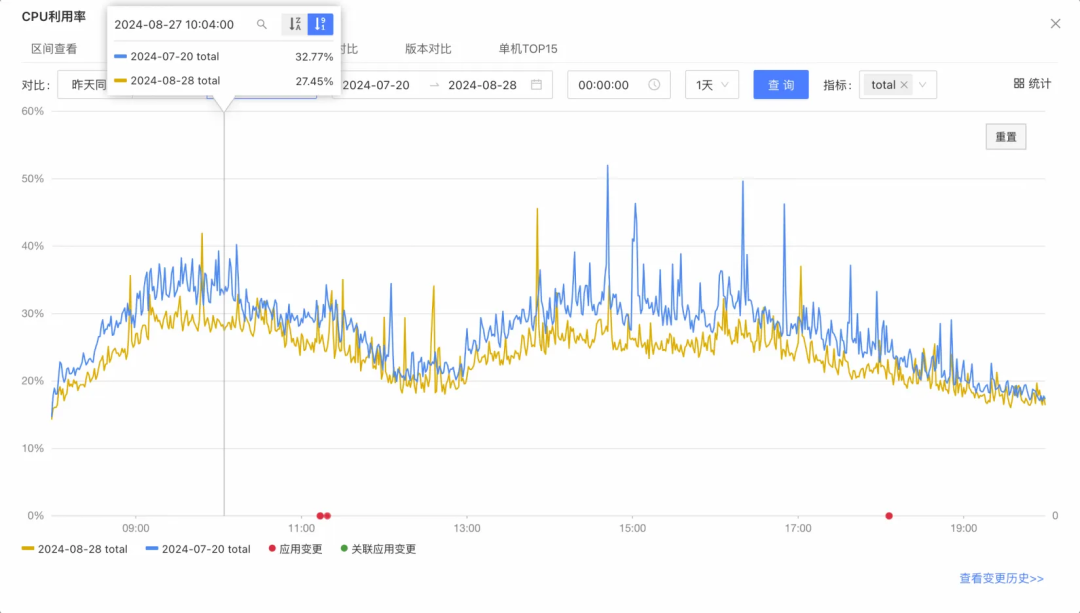Click the clock icon in the time field
The height and width of the screenshot is (613, 1080).
(x=654, y=85)
